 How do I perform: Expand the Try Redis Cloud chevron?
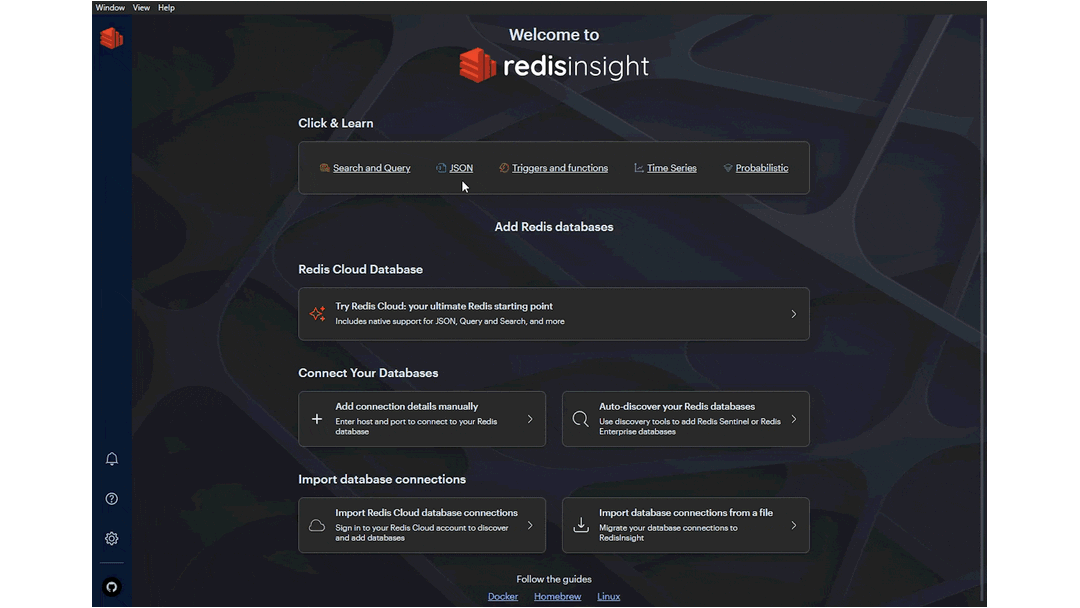[793, 314]
